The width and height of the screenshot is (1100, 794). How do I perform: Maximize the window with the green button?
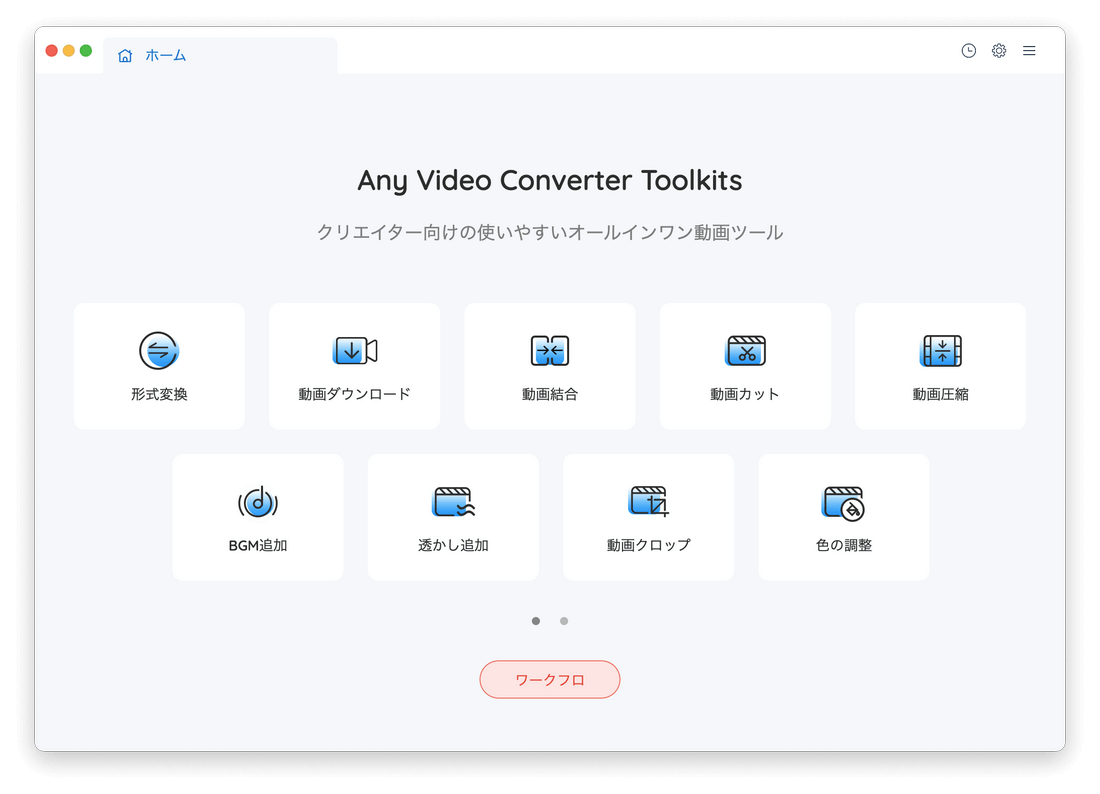[x=86, y=51]
